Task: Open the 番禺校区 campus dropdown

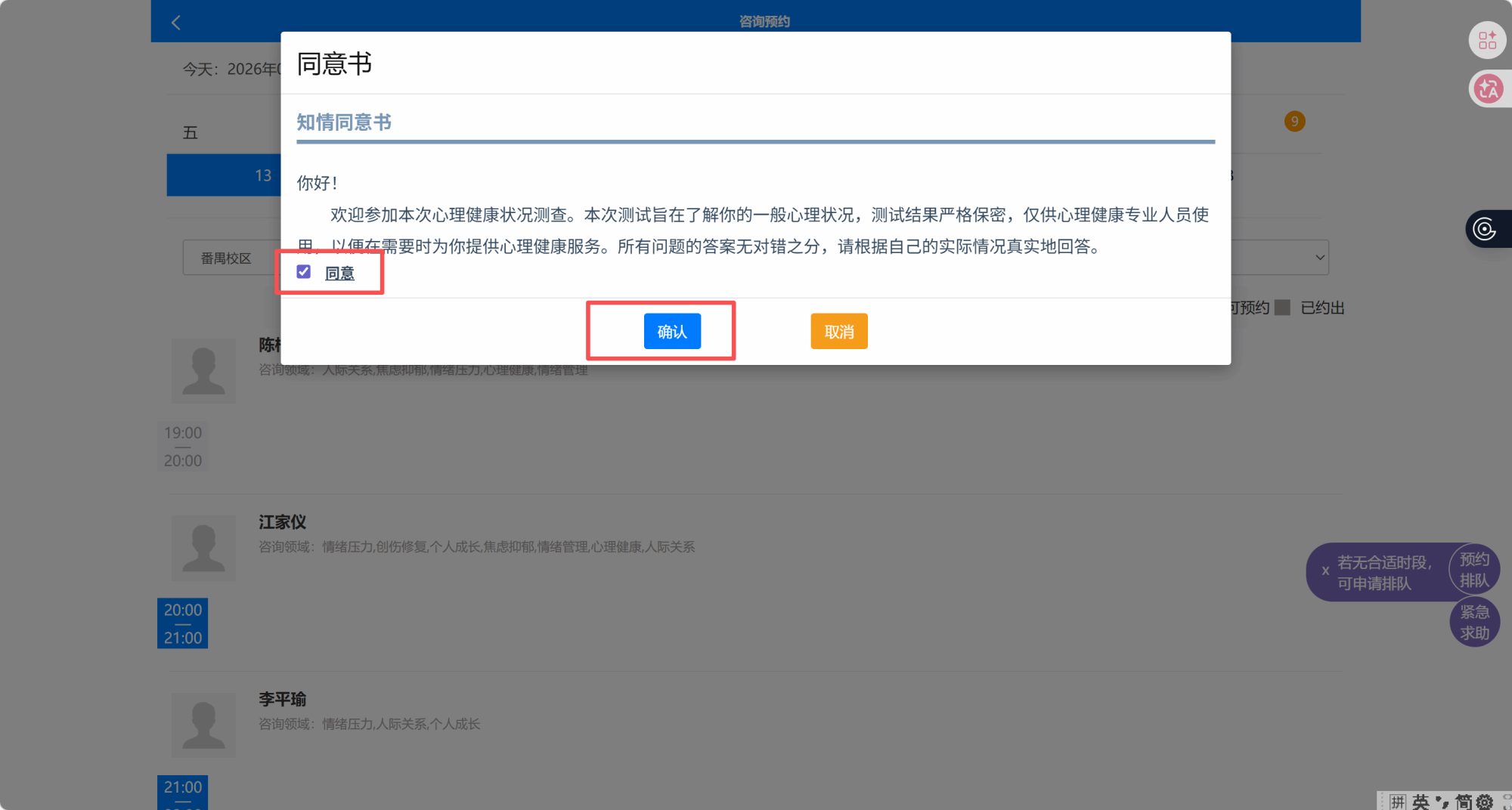Action: point(227,258)
